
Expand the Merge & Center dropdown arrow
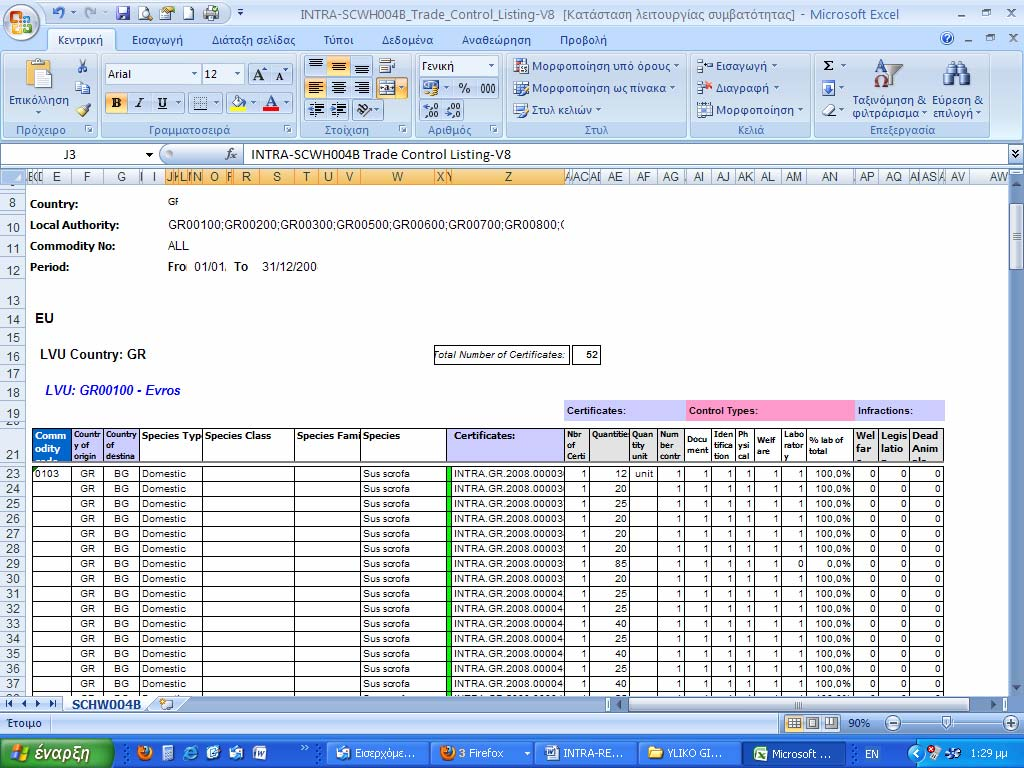[402, 88]
